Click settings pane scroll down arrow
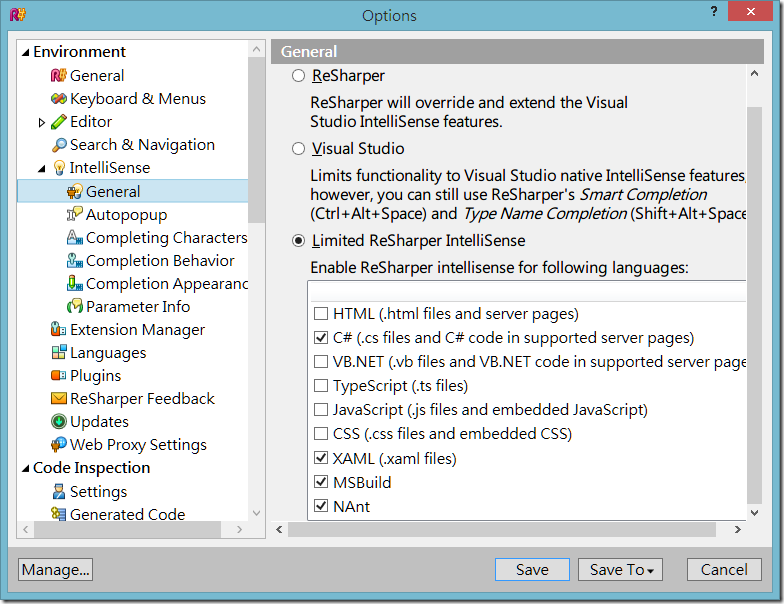This screenshot has height=604, width=784. [754, 512]
